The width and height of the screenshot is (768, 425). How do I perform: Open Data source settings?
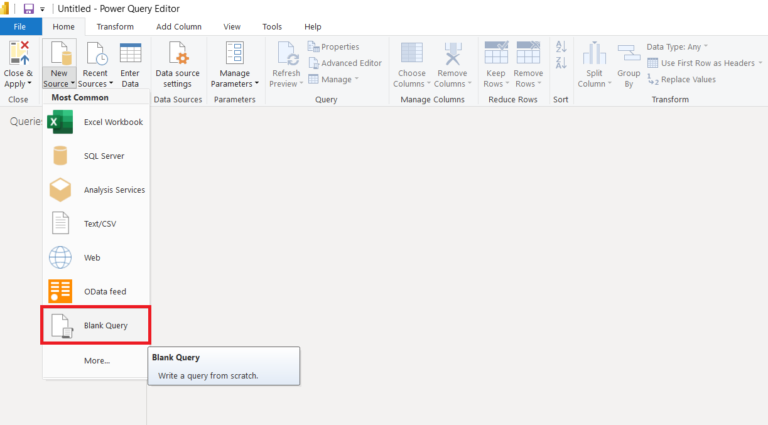coord(177,65)
